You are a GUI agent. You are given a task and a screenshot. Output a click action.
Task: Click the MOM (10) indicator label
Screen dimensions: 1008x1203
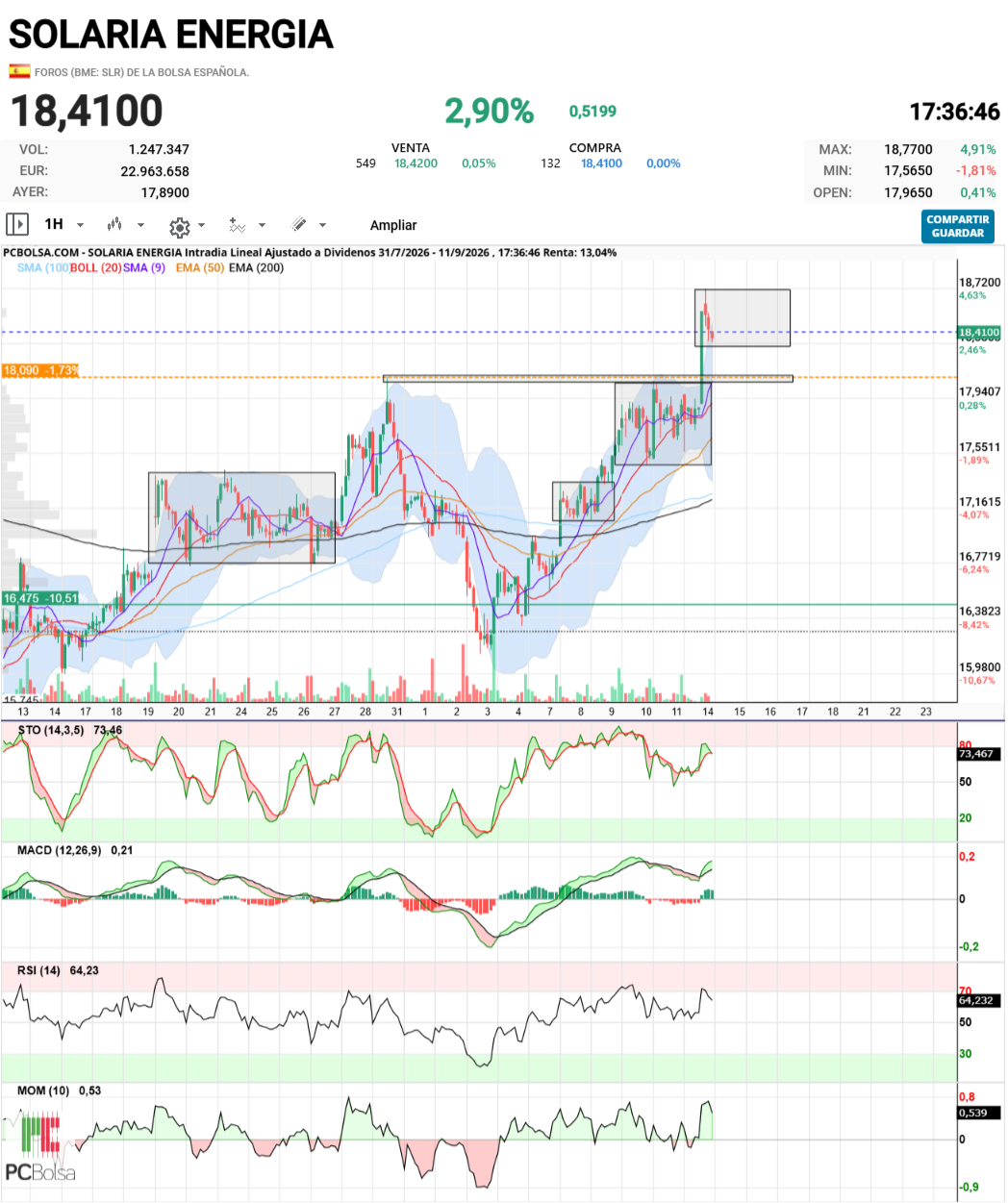click(43, 1091)
